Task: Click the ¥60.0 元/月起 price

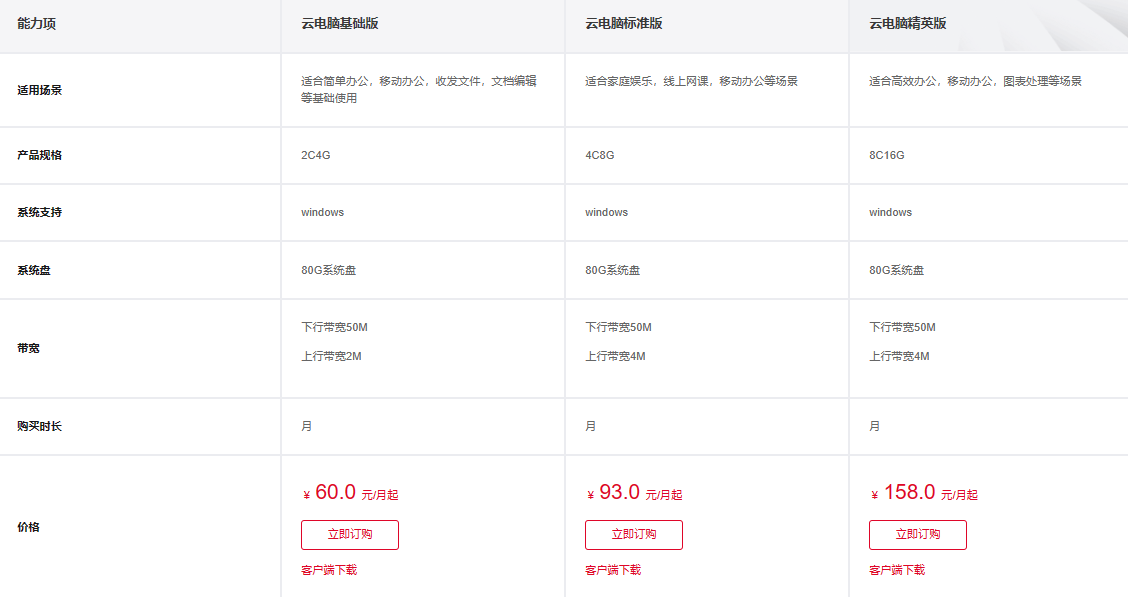Action: point(350,493)
